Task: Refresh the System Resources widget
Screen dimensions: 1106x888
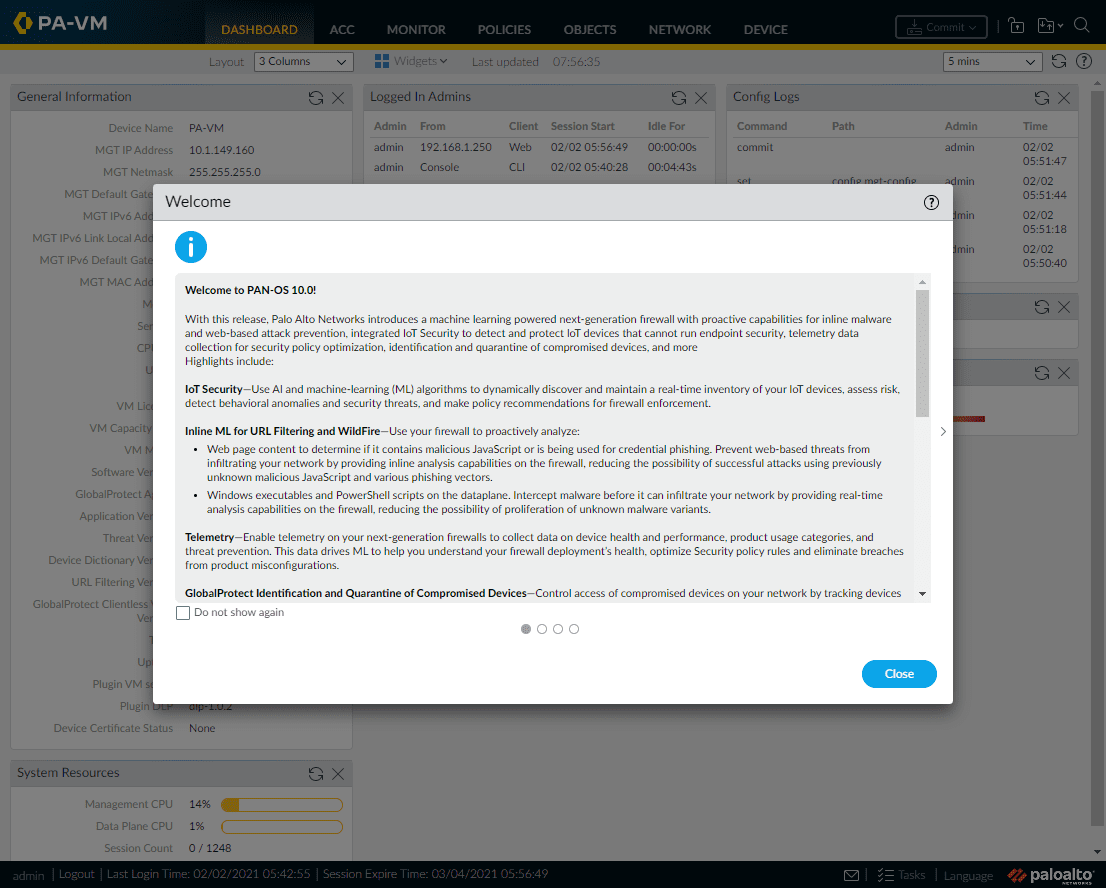Action: [316, 774]
